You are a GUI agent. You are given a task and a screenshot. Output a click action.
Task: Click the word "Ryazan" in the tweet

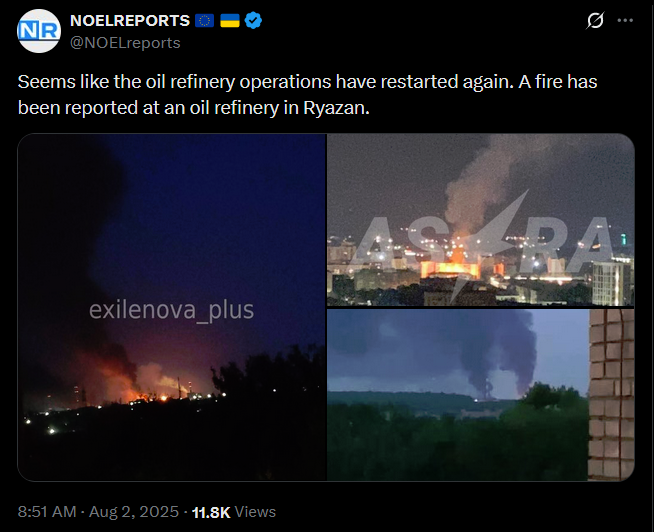pyautogui.click(x=334, y=108)
